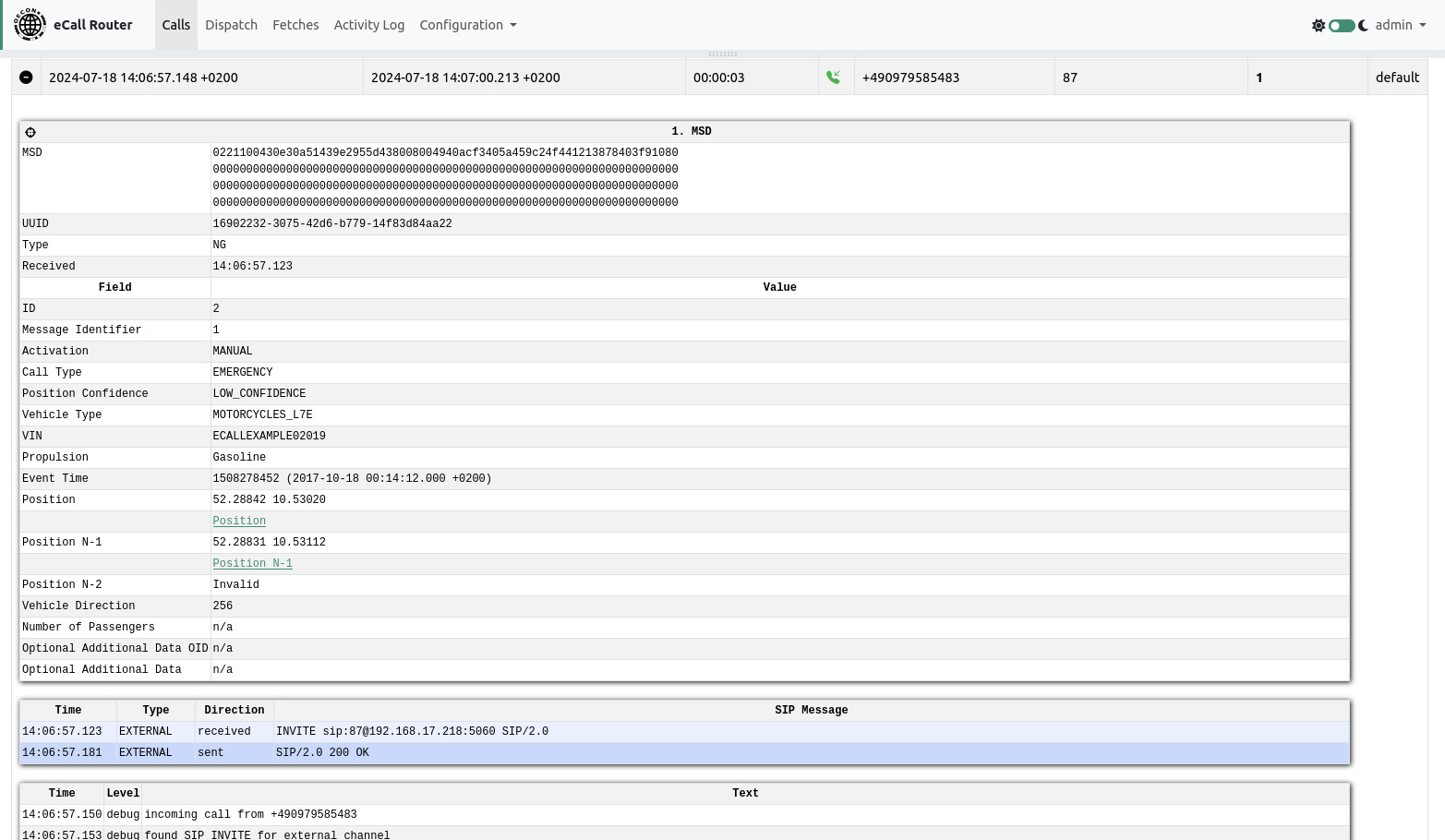Image resolution: width=1445 pixels, height=840 pixels.
Task: Click the caller number +490979585483 cell
Action: (910, 78)
